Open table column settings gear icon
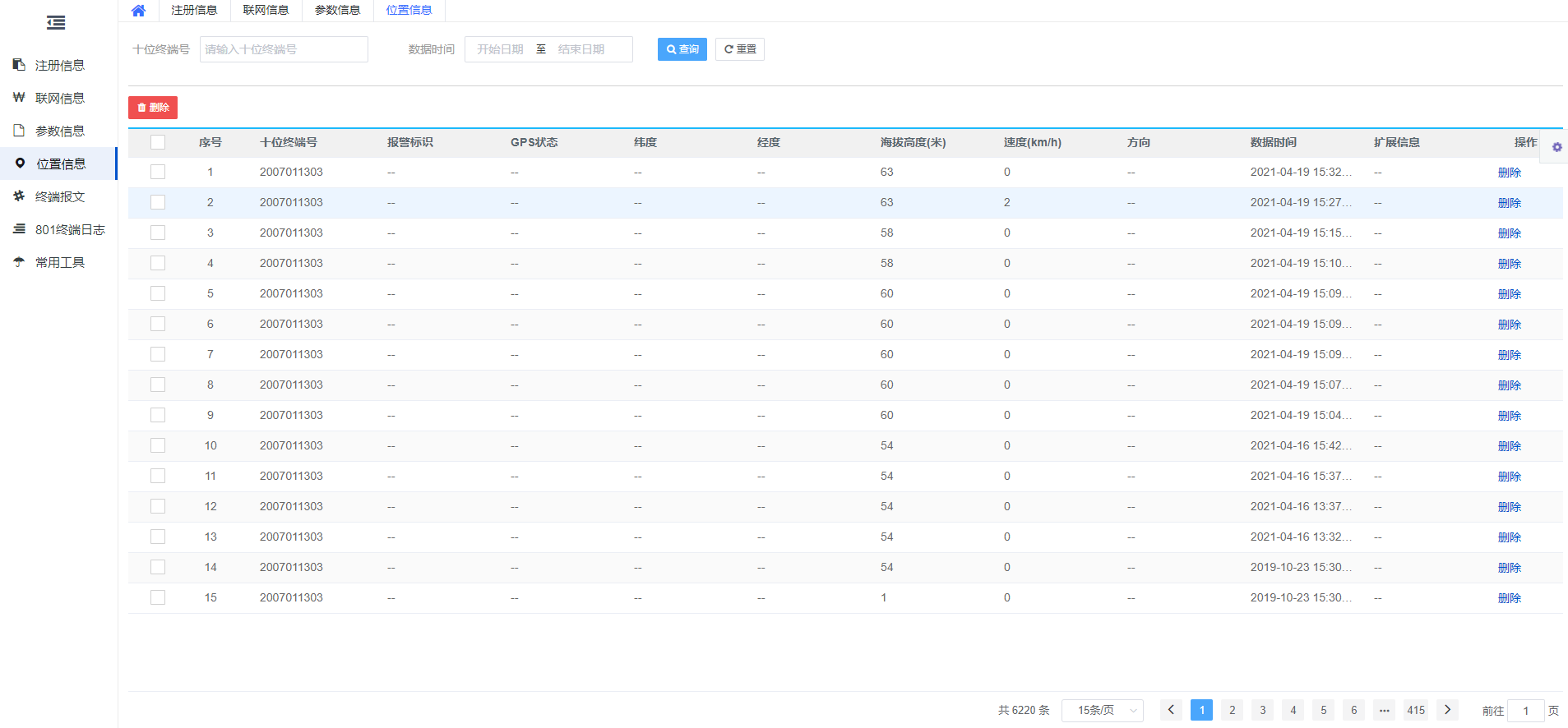Image resolution: width=1568 pixels, height=728 pixels. 1556,147
